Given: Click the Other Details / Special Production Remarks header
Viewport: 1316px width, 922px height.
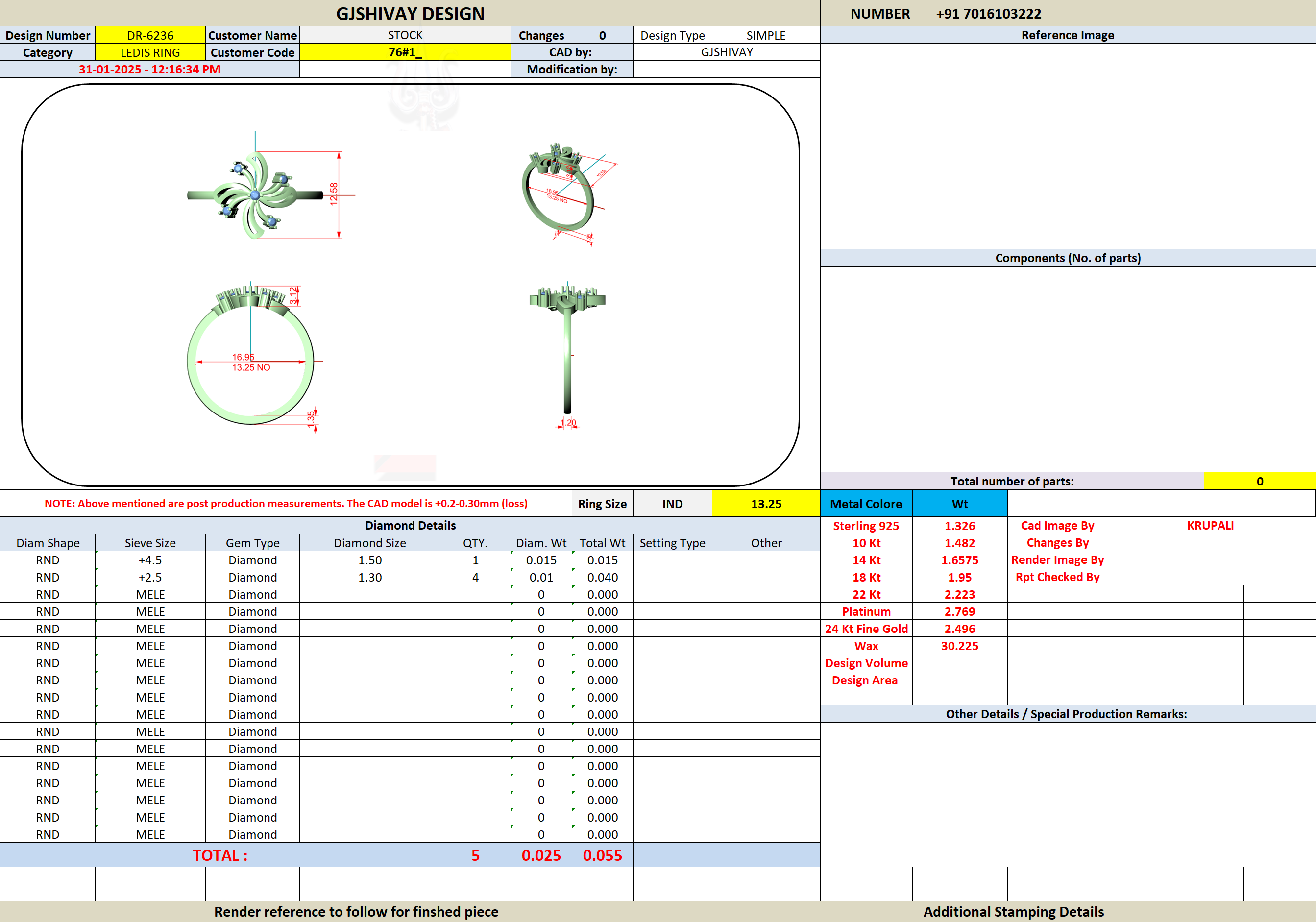Looking at the screenshot, I should (x=1067, y=714).
